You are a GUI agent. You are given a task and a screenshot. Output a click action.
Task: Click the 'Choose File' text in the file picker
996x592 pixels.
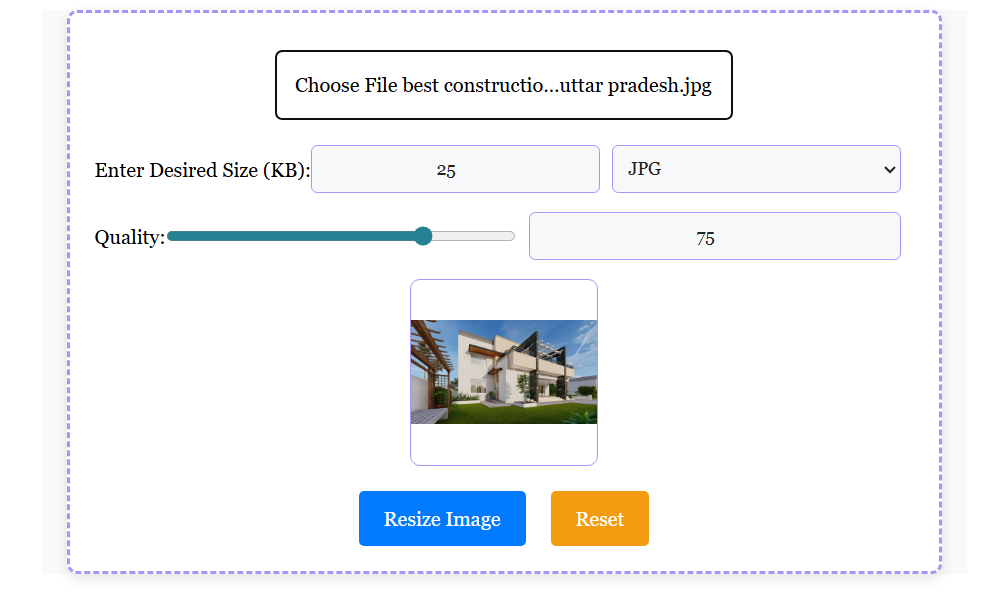click(x=341, y=85)
